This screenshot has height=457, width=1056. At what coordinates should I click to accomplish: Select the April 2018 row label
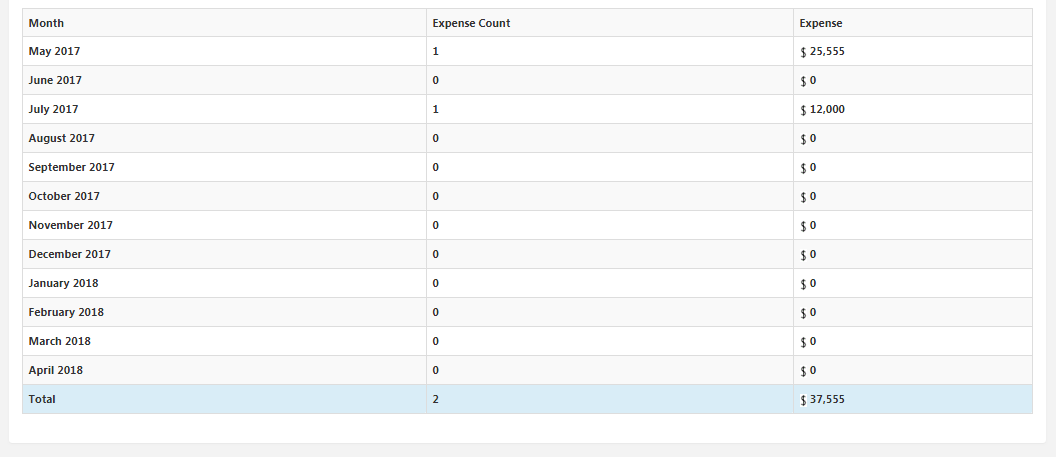click(55, 370)
